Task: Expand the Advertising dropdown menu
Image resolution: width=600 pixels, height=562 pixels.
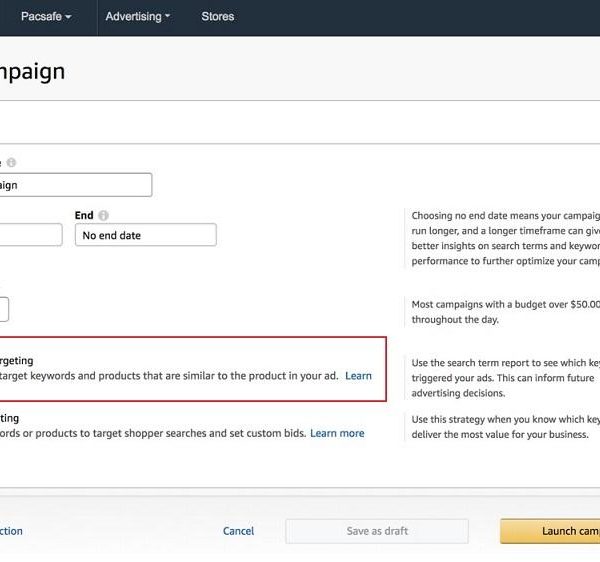Action: (138, 17)
